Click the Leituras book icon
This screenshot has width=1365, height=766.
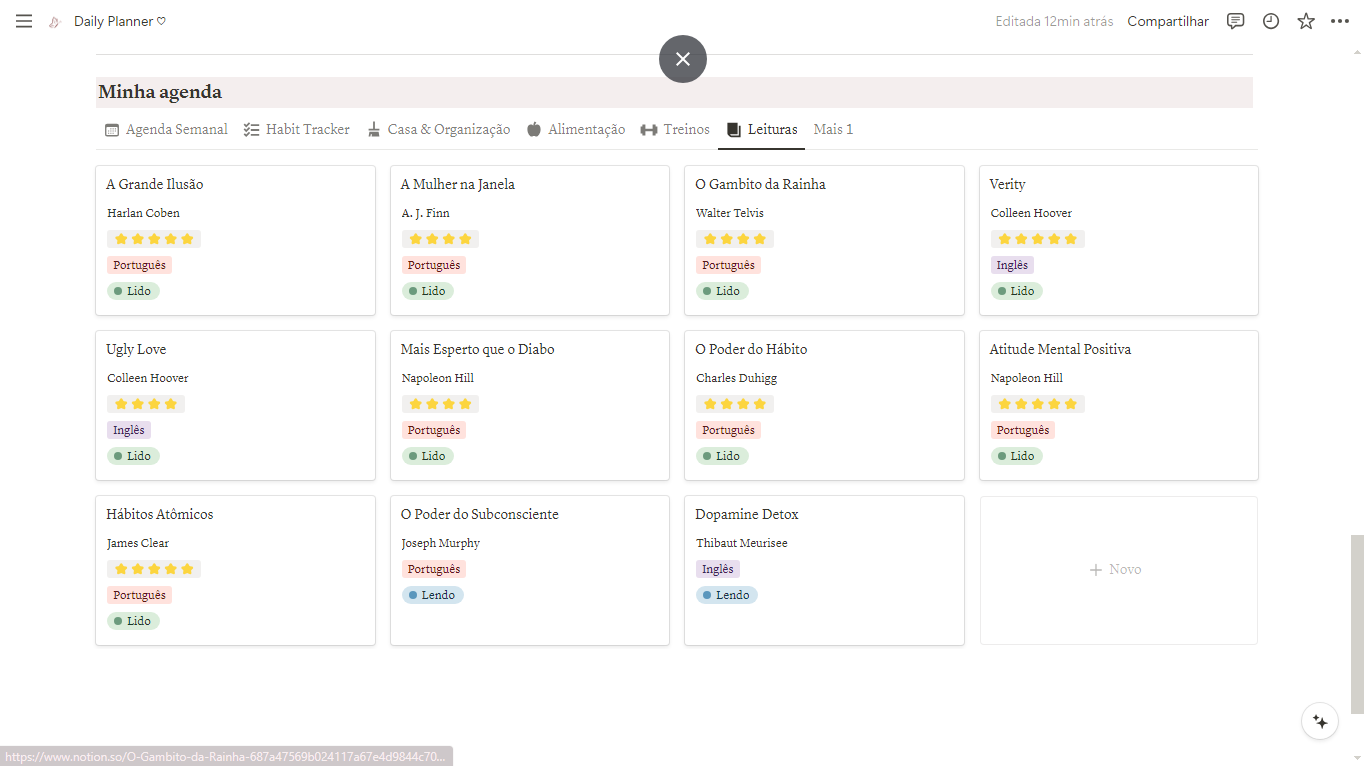[734, 130]
